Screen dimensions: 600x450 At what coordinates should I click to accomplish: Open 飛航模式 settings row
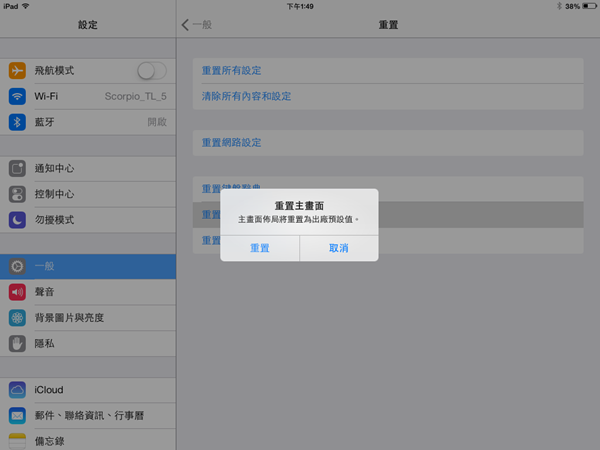(x=88, y=71)
